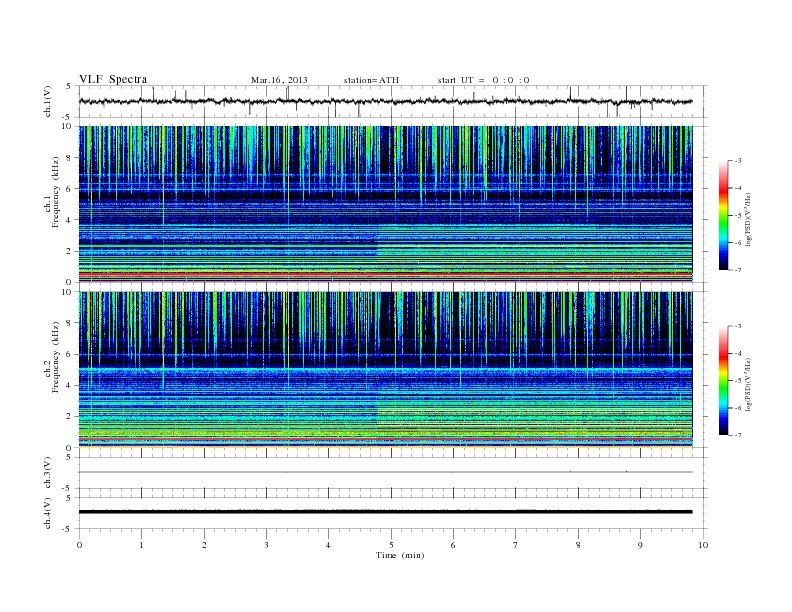Click the "ch.3(V)" axis label
The height and width of the screenshot is (612, 792).
point(48,473)
